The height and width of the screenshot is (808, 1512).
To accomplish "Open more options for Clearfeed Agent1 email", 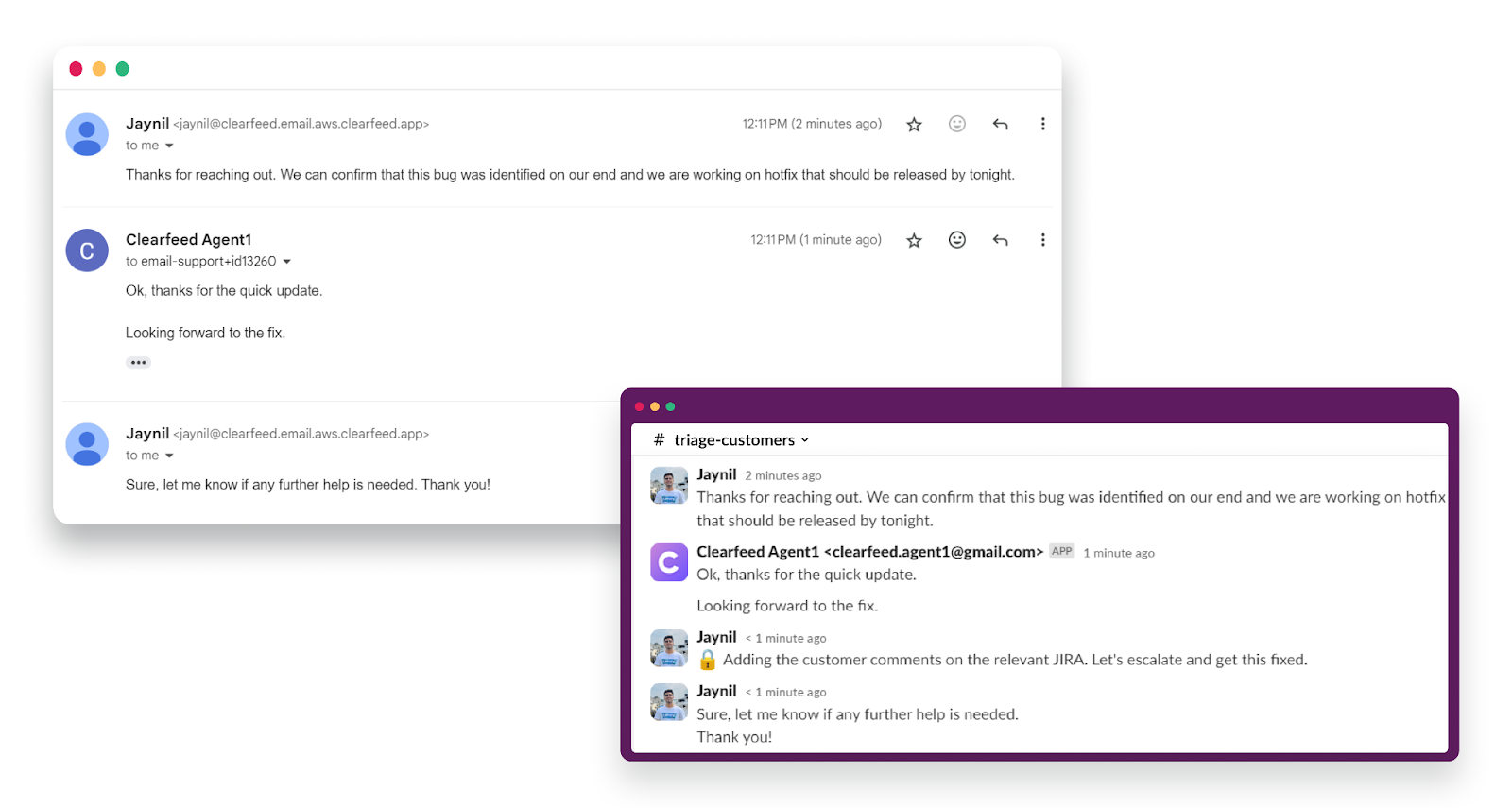I will [x=1043, y=240].
